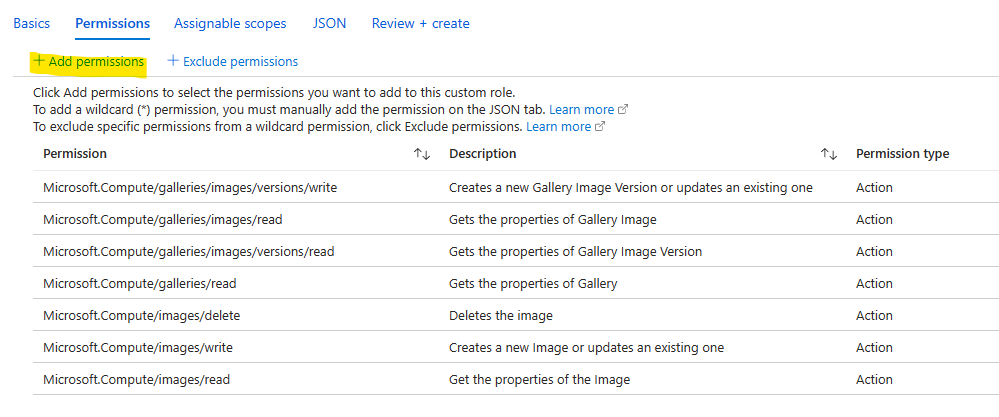Select Microsoft.Compute/galleries/images/versions/write row
This screenshot has width=999, height=417.
[x=515, y=187]
